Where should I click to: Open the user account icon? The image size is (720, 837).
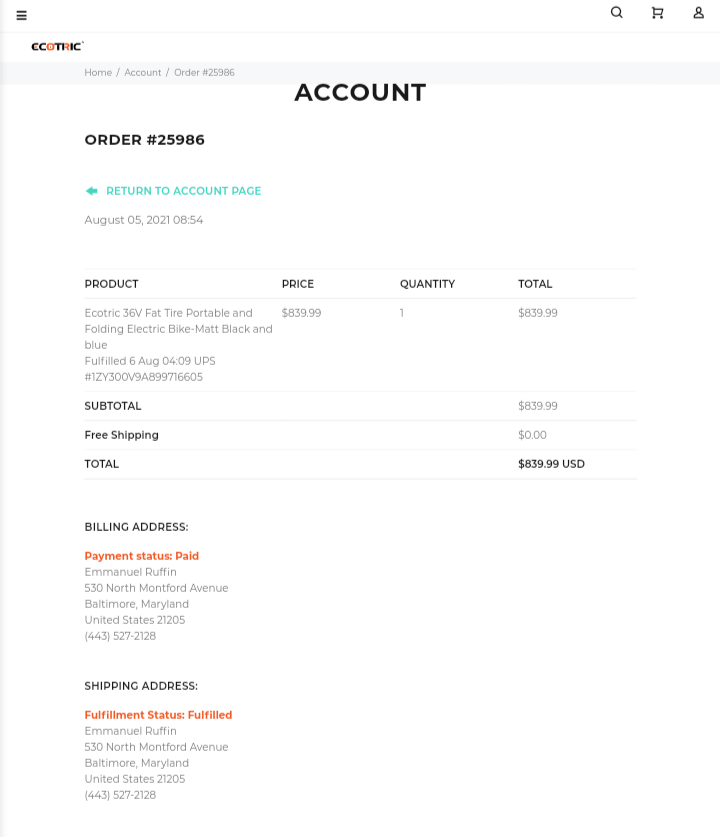point(698,13)
